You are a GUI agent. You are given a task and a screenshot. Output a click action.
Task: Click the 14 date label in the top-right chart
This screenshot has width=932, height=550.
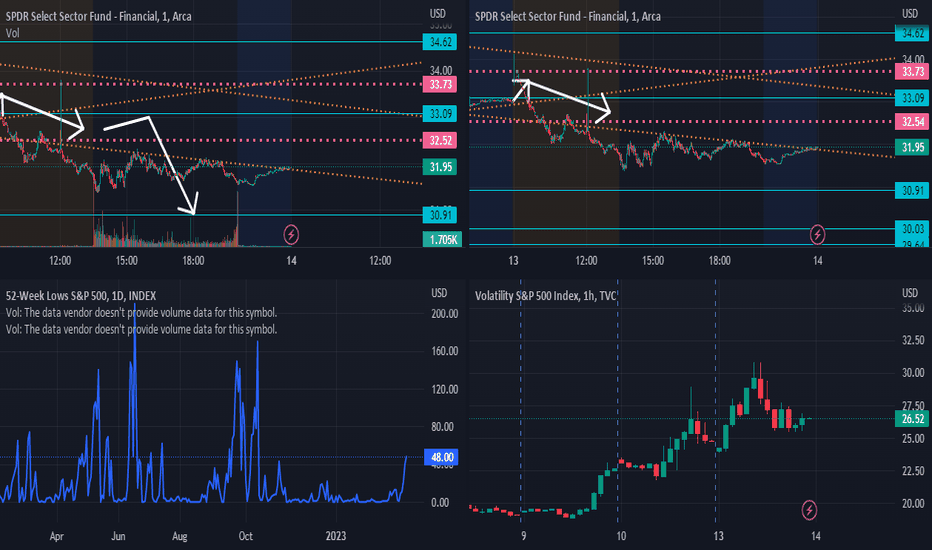click(x=818, y=260)
